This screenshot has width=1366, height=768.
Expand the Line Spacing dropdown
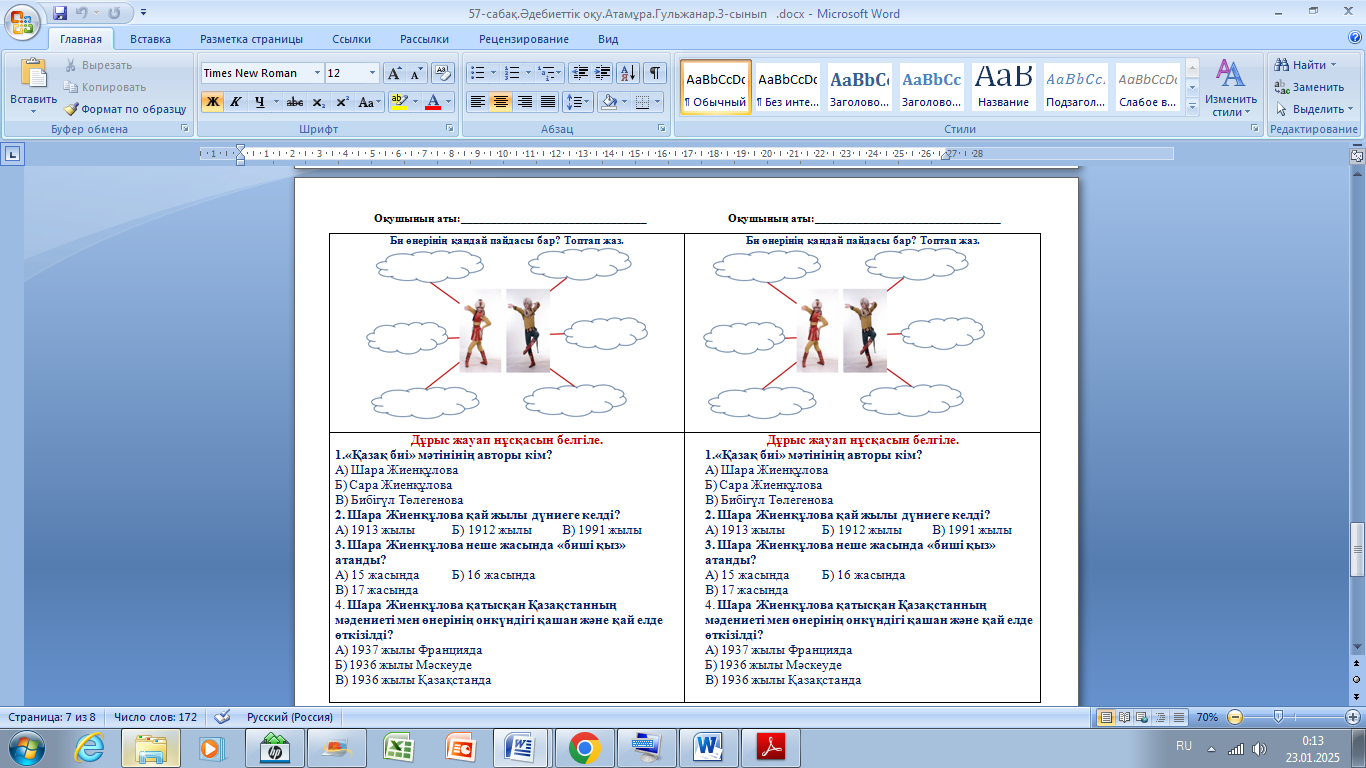(x=578, y=102)
